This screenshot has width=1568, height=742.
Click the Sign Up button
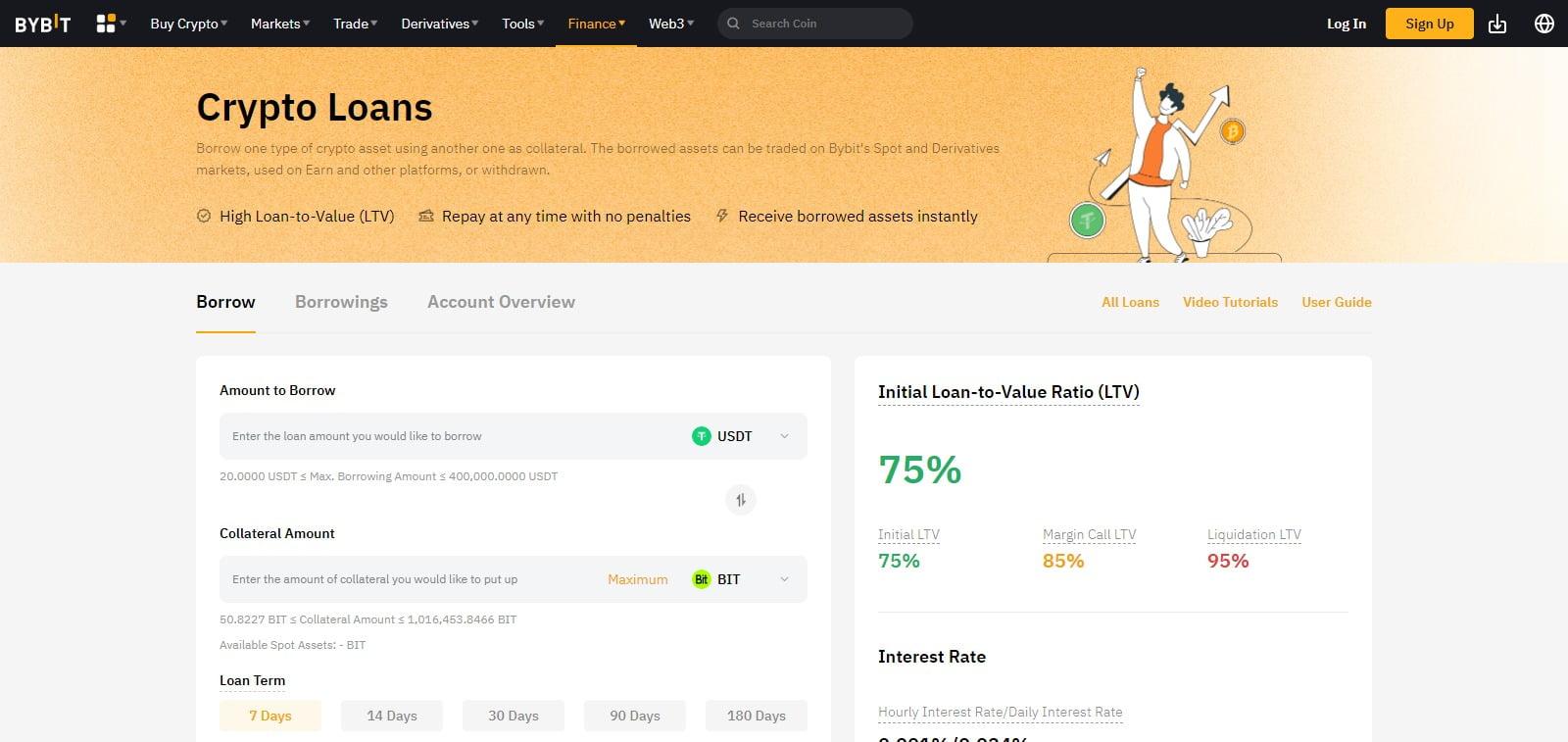click(x=1429, y=24)
